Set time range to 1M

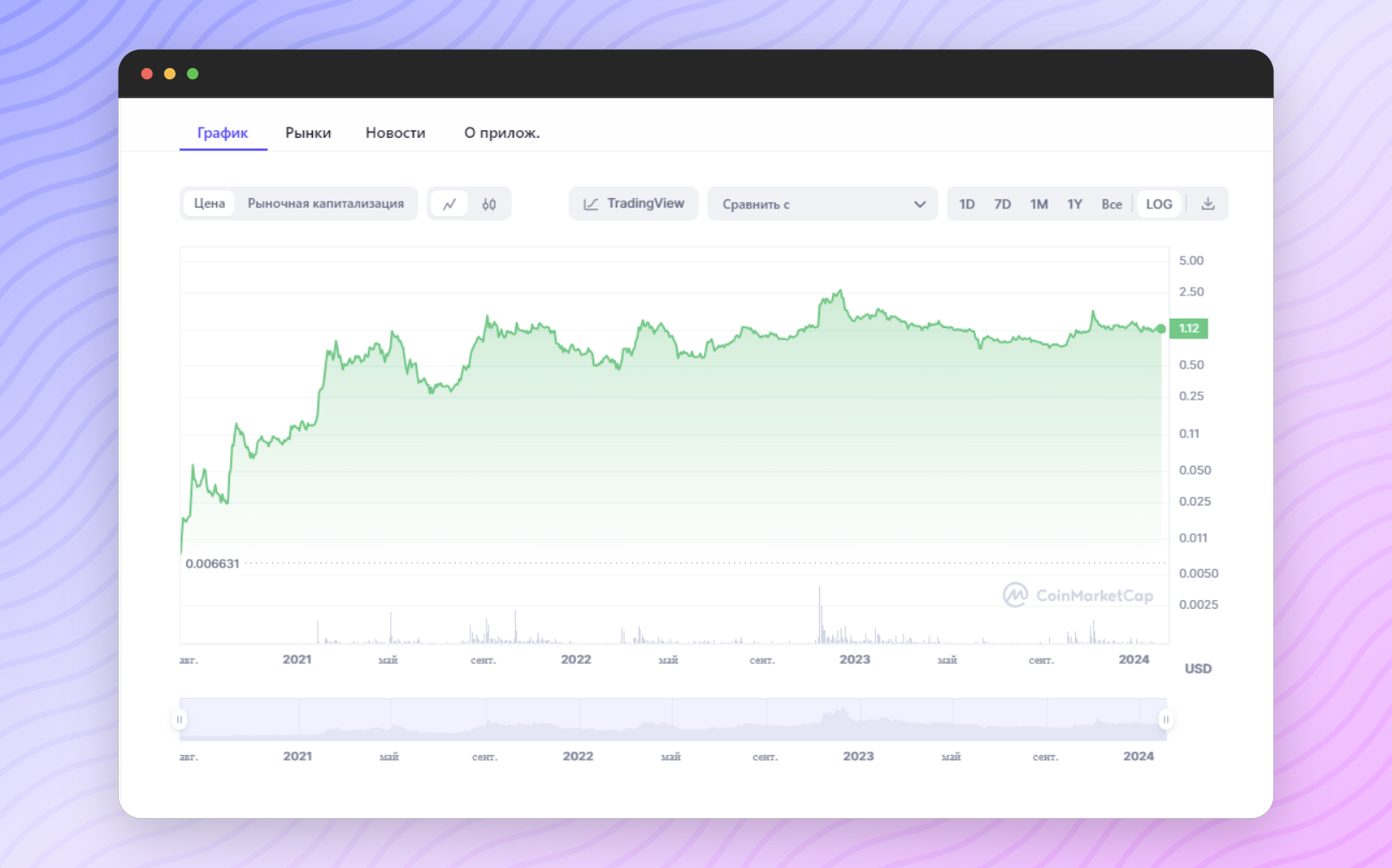tap(1039, 204)
